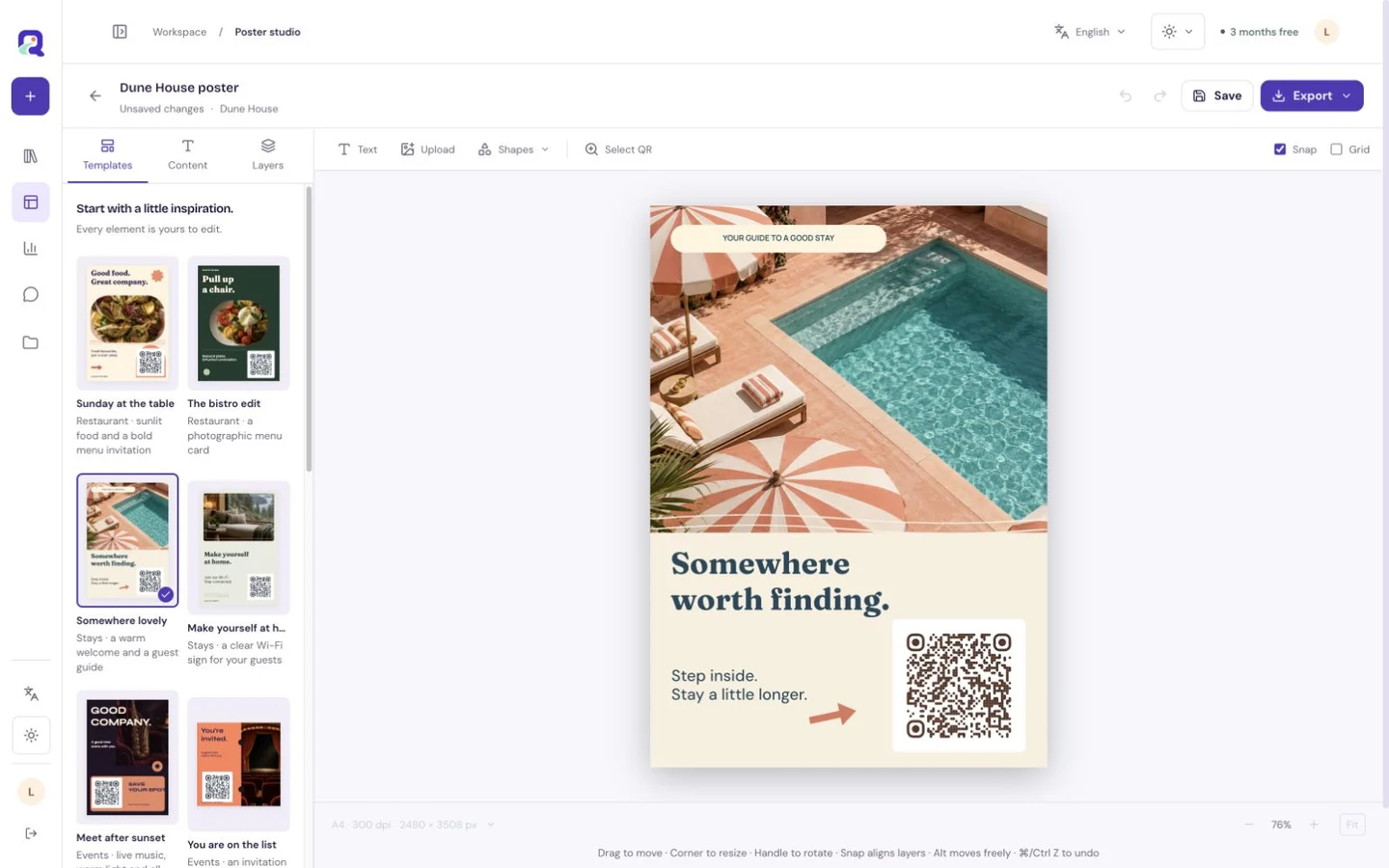Click the Select QR button
The image size is (1389, 868).
point(618,149)
